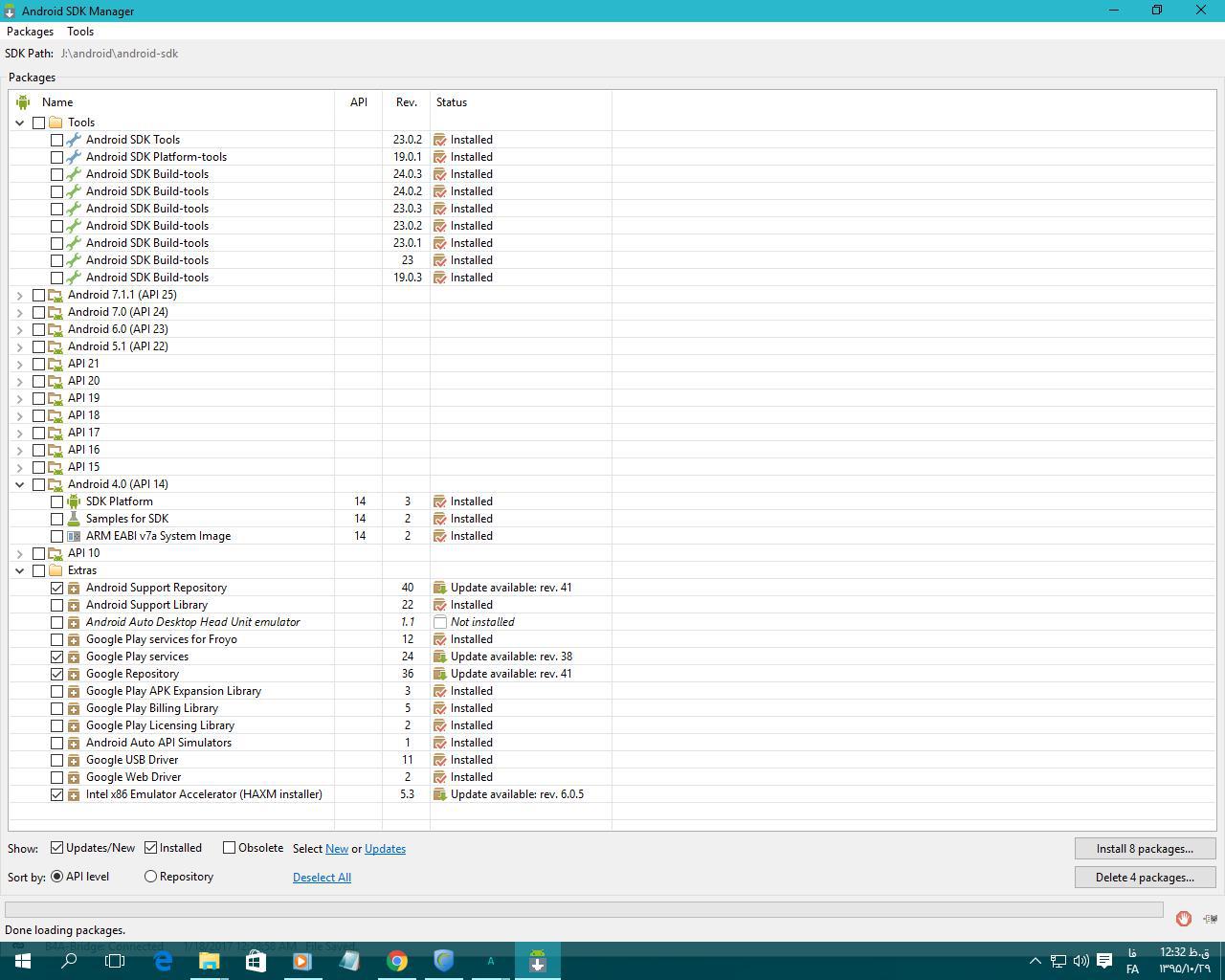Enable the Obsolete checkbox
Screen dimensions: 1225x980
230,848
